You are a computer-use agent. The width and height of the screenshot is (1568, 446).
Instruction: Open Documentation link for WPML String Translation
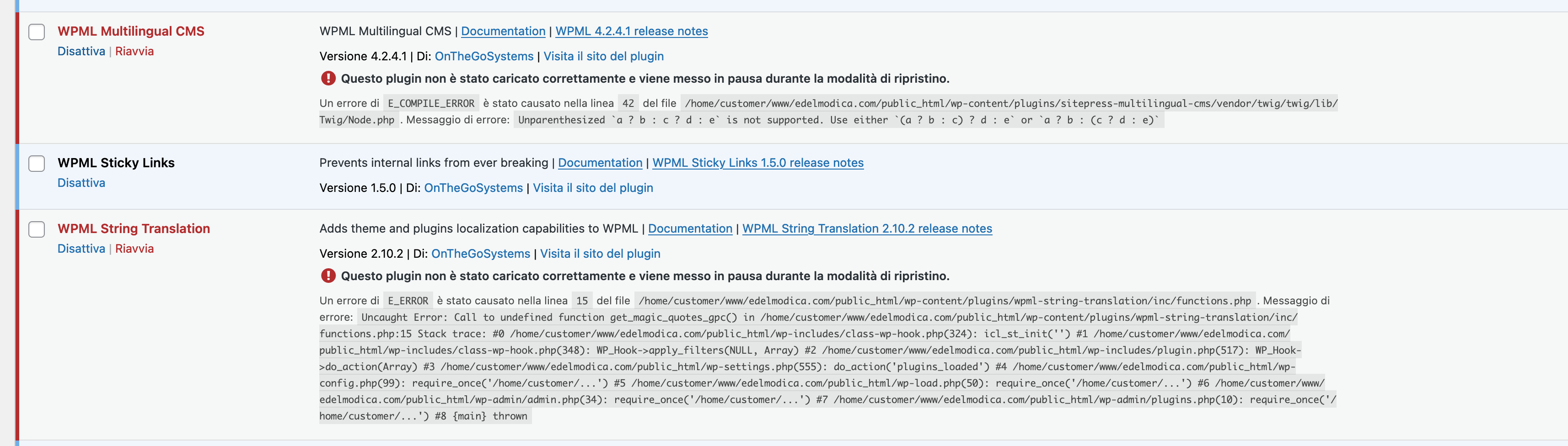(x=690, y=228)
